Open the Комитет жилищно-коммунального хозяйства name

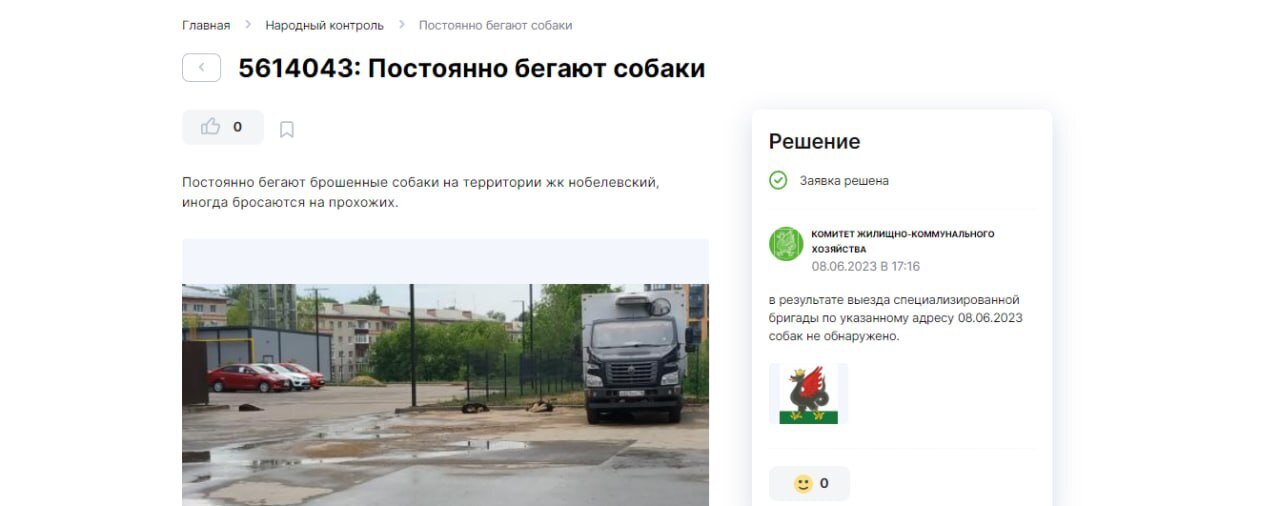(x=903, y=241)
